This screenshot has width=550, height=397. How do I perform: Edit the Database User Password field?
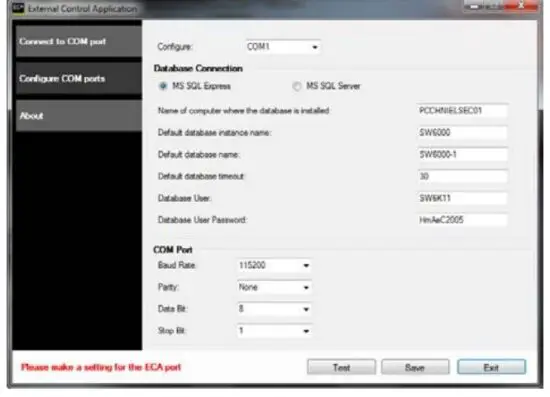462,220
